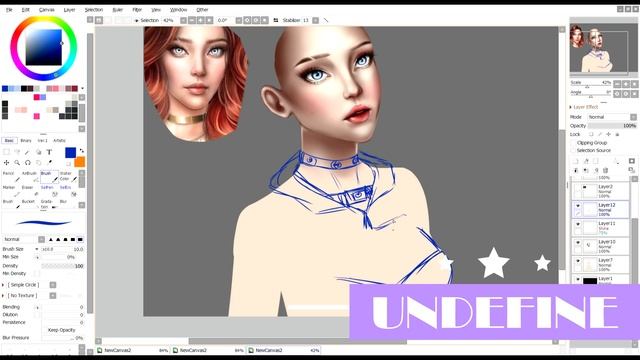The width and height of the screenshot is (640, 360).
Task: Expand the No Texture brush setting
Action: (x=3, y=296)
